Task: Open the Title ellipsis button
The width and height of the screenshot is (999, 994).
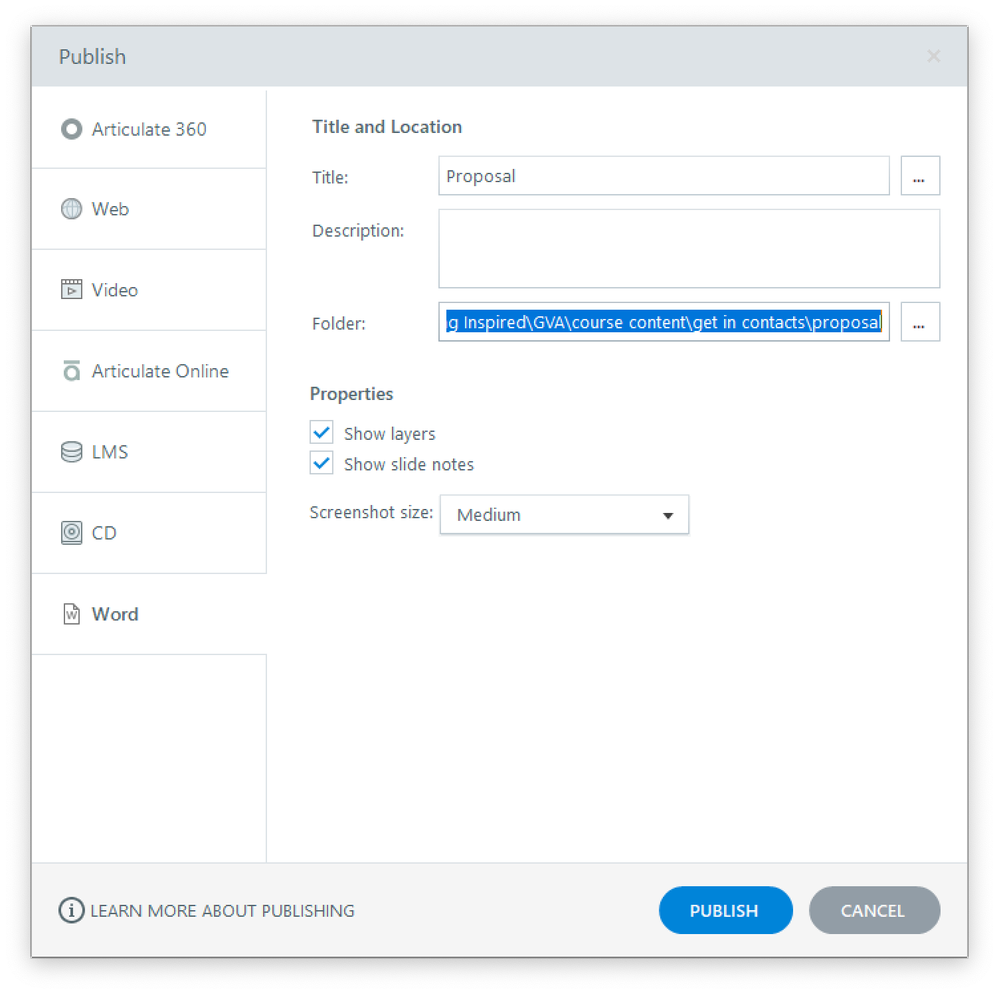Action: (920, 176)
